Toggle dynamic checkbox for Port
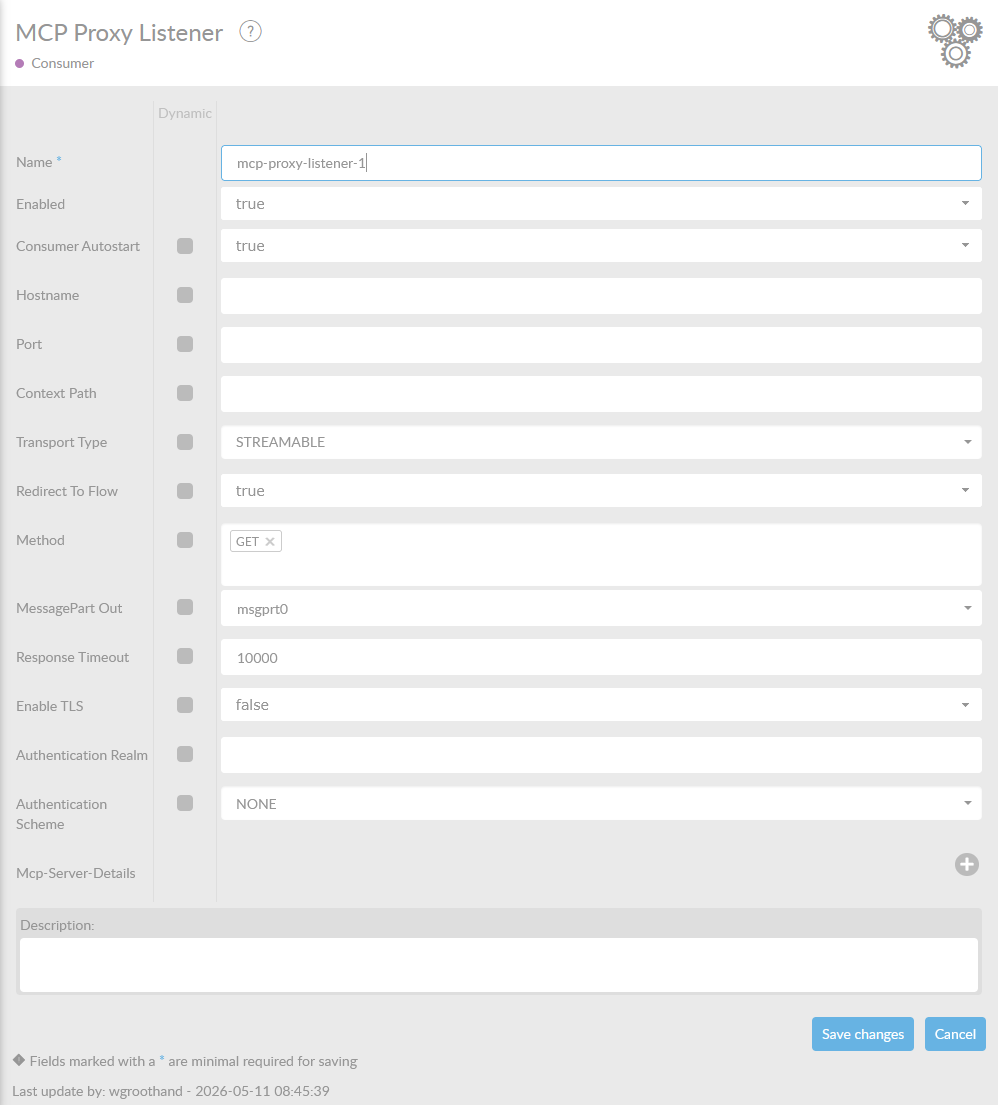Viewport: 998px width, 1105px height. click(185, 344)
